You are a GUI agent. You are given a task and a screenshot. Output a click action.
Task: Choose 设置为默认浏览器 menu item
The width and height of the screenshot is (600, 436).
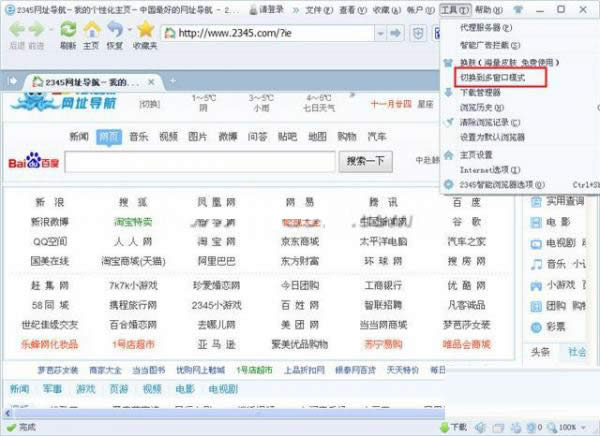(492, 137)
